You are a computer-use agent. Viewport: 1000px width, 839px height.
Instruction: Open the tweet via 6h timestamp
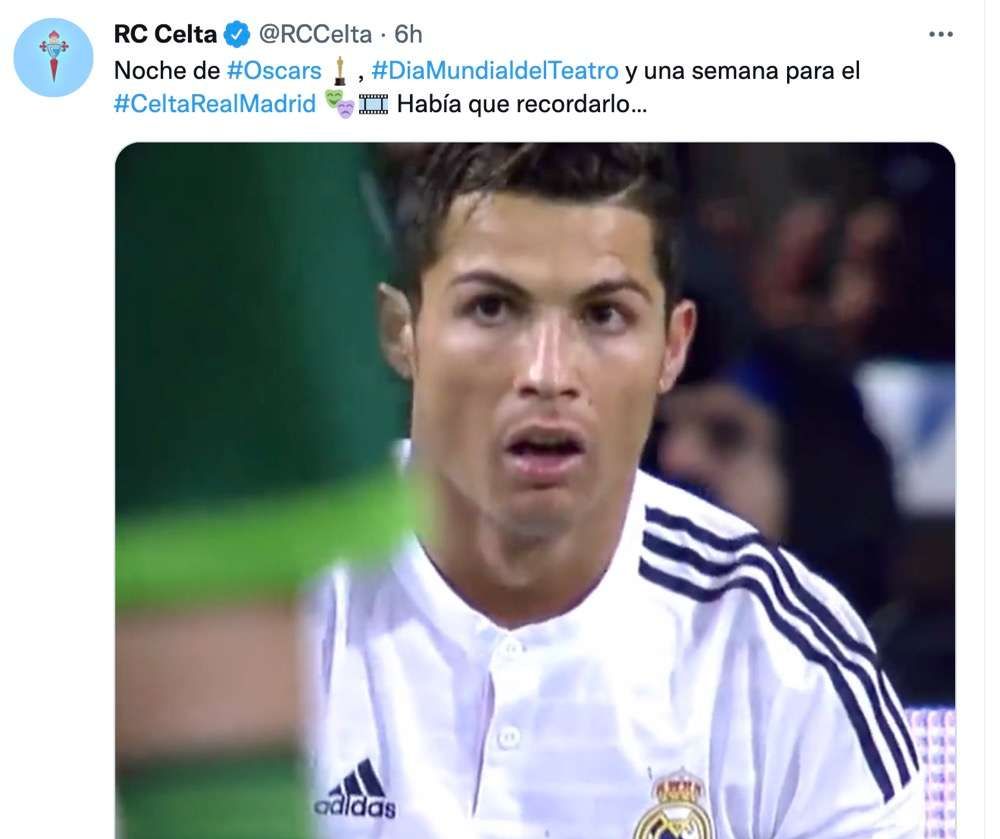click(408, 34)
